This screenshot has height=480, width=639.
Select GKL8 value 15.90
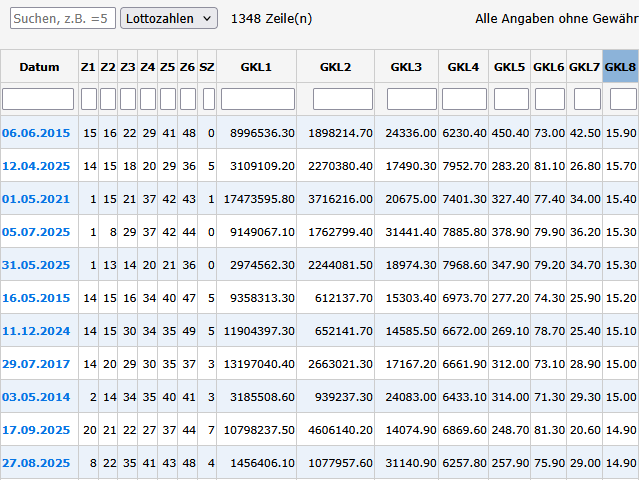click(621, 133)
